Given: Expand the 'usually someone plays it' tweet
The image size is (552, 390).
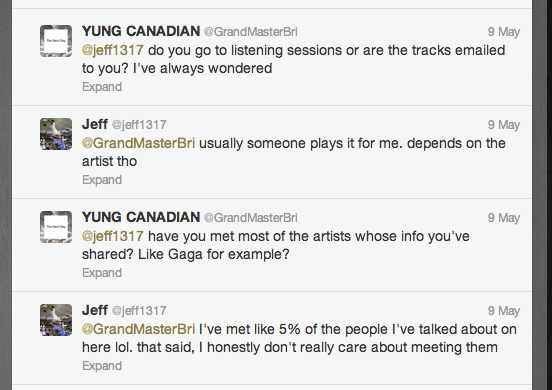Looking at the screenshot, I should pos(102,180).
